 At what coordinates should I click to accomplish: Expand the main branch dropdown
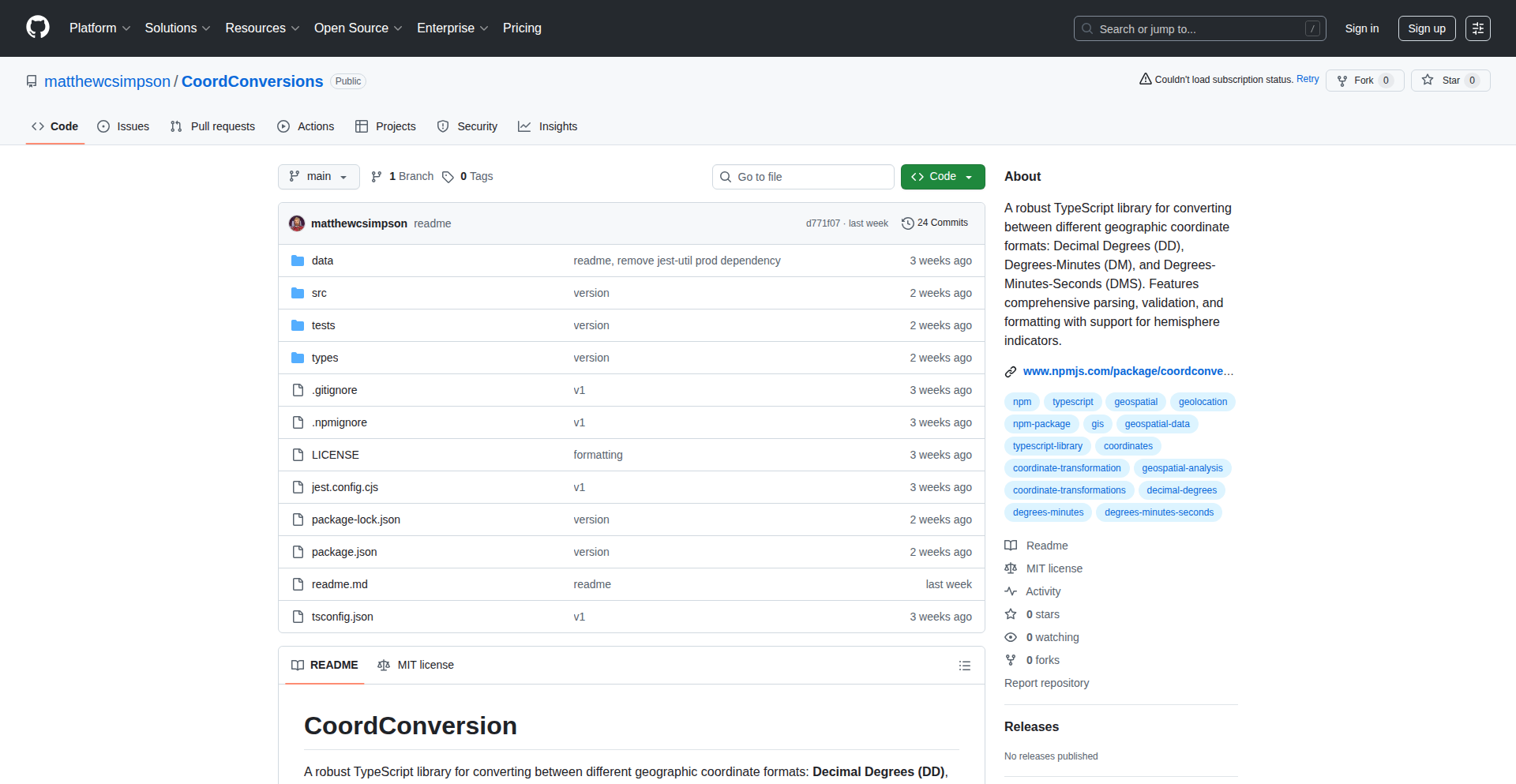click(318, 177)
